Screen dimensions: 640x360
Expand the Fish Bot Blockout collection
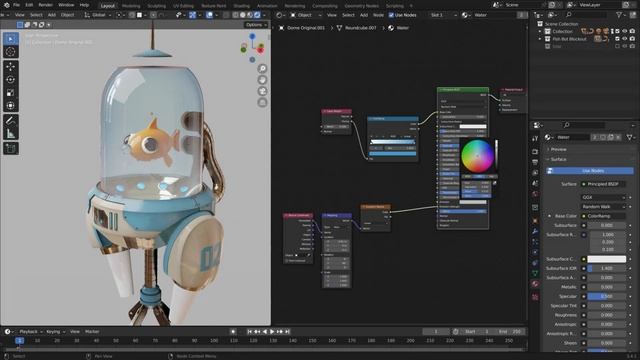[540, 39]
